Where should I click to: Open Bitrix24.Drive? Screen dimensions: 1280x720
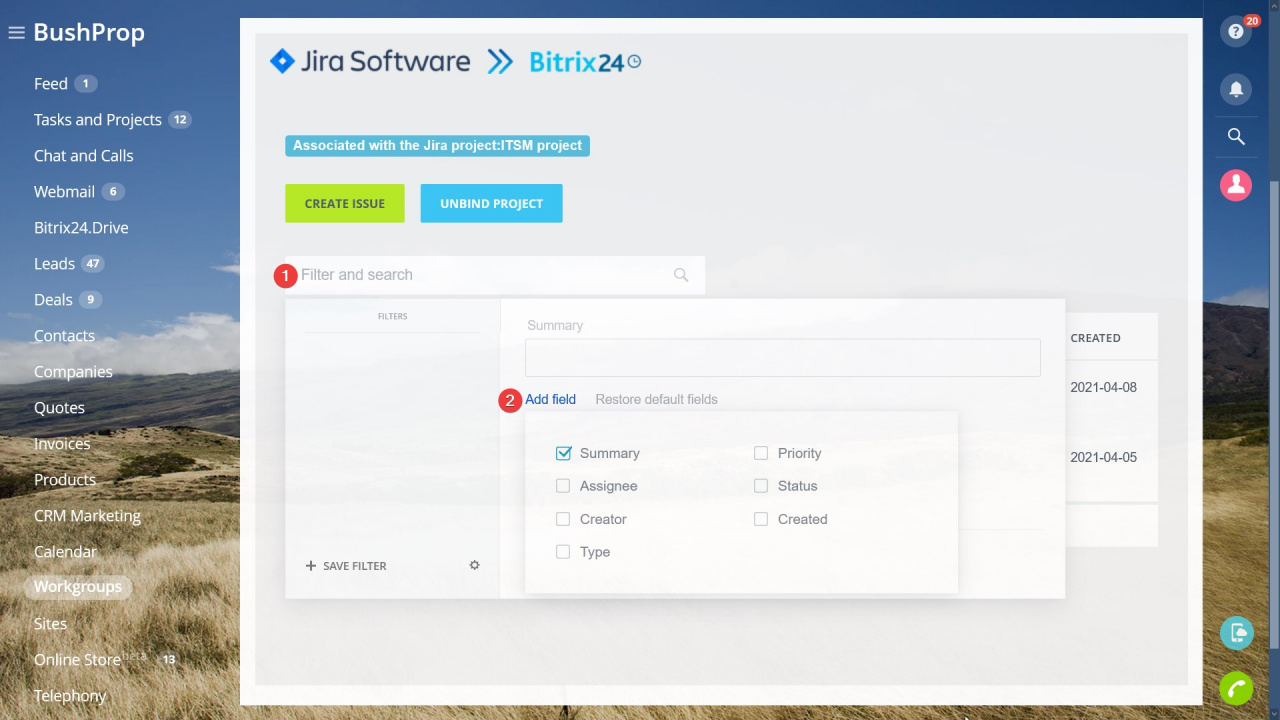point(81,228)
